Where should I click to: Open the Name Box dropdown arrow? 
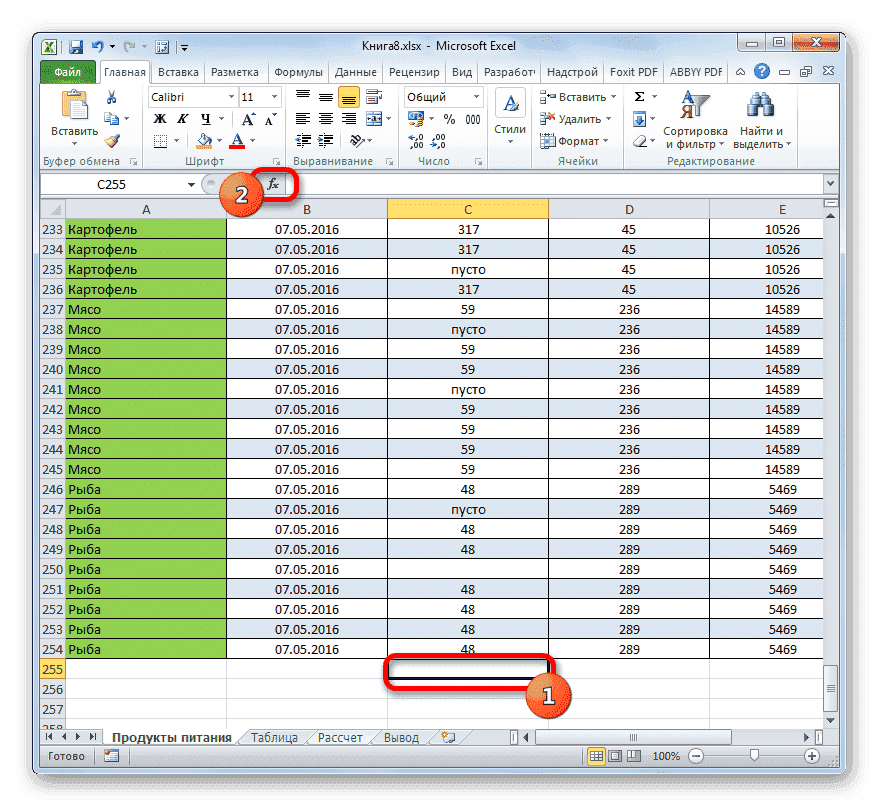pos(192,184)
